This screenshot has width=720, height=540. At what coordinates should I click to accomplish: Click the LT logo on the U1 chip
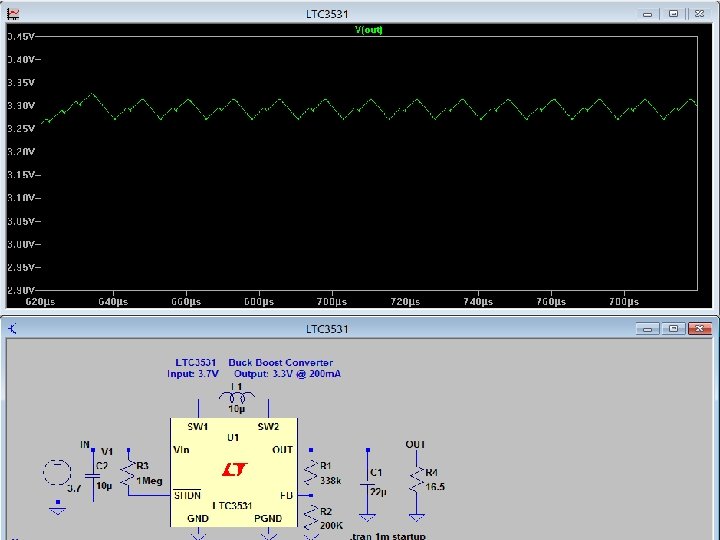pos(235,469)
